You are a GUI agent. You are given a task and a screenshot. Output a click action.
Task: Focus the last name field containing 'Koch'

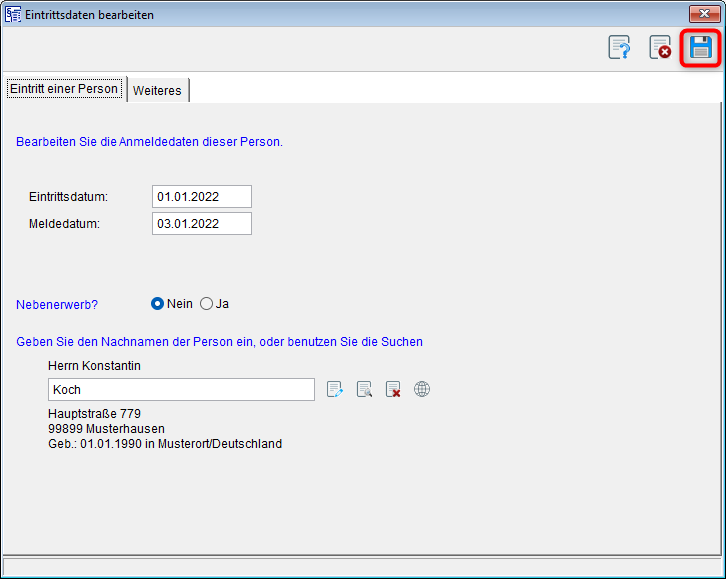click(x=181, y=390)
